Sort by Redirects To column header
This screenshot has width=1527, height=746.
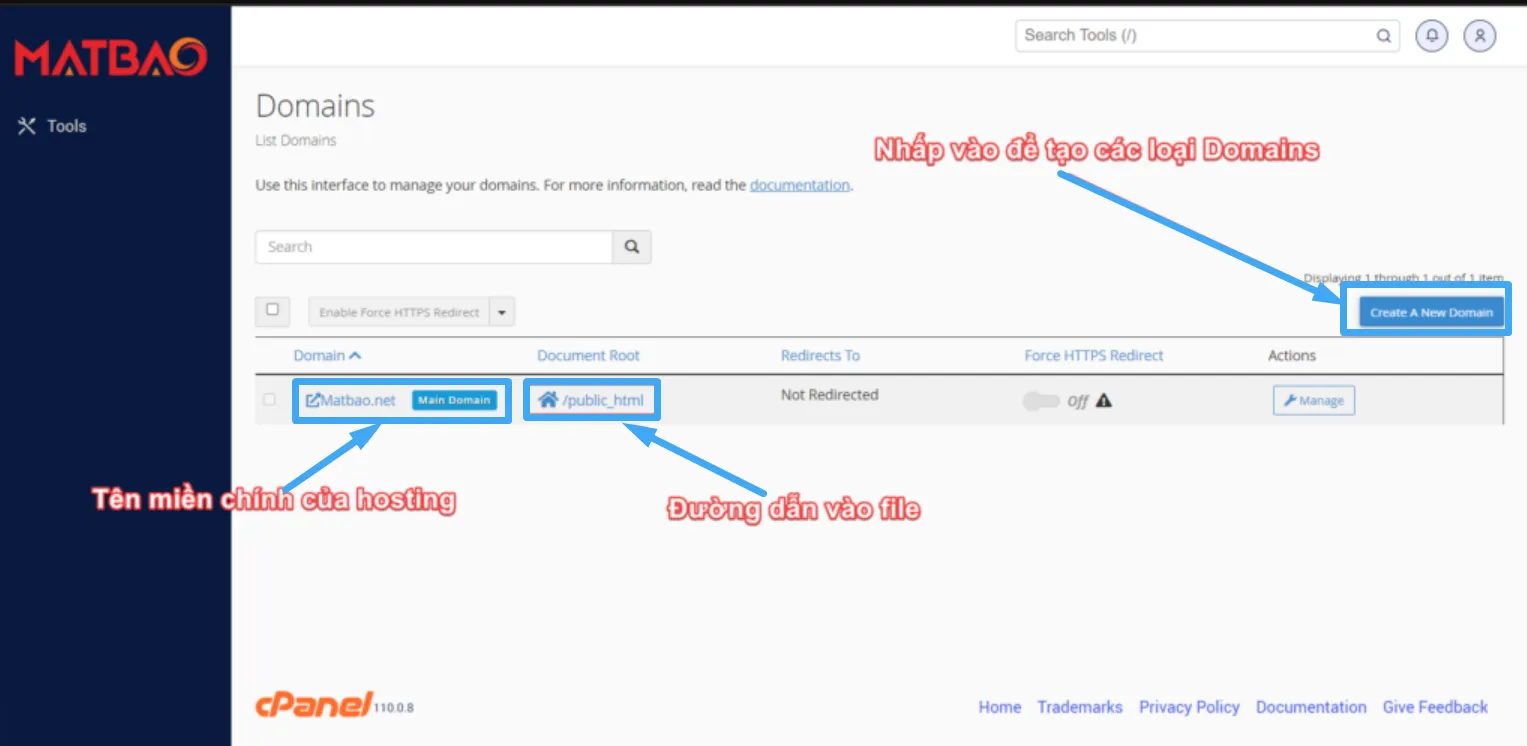coord(820,355)
